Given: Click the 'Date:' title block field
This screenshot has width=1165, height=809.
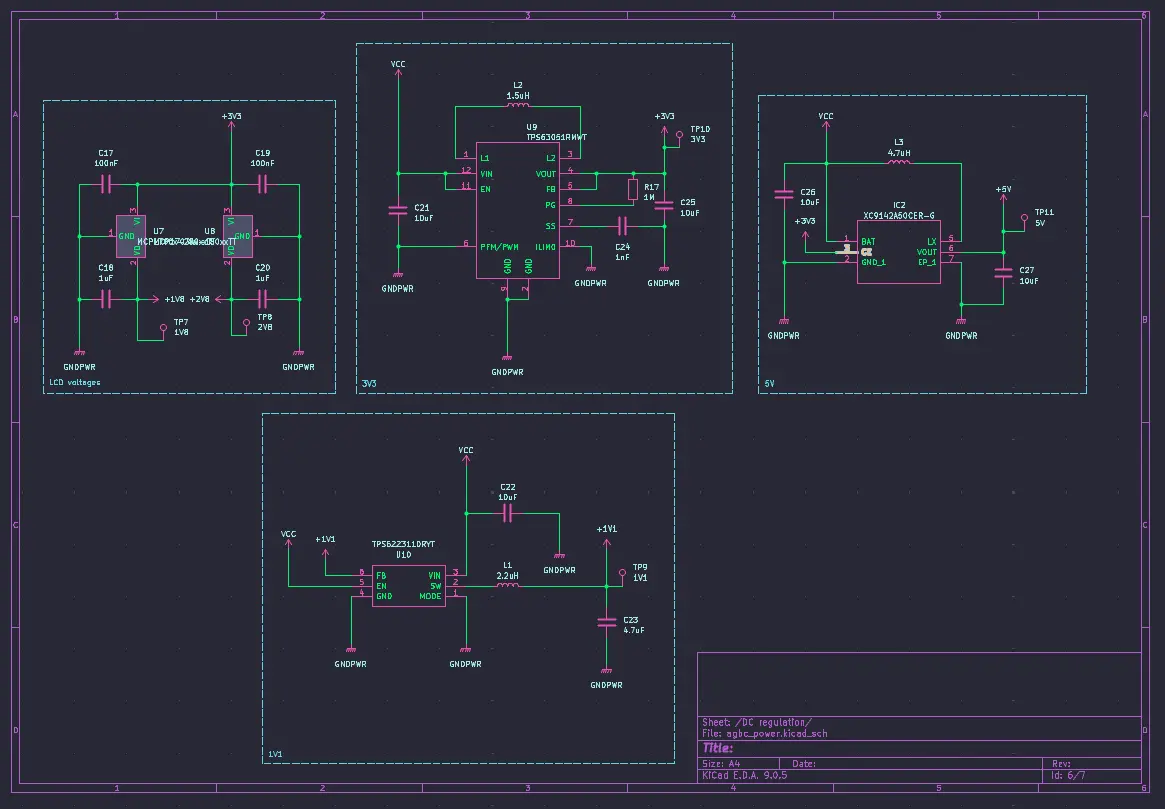Looking at the screenshot, I should pyautogui.click(x=804, y=764).
